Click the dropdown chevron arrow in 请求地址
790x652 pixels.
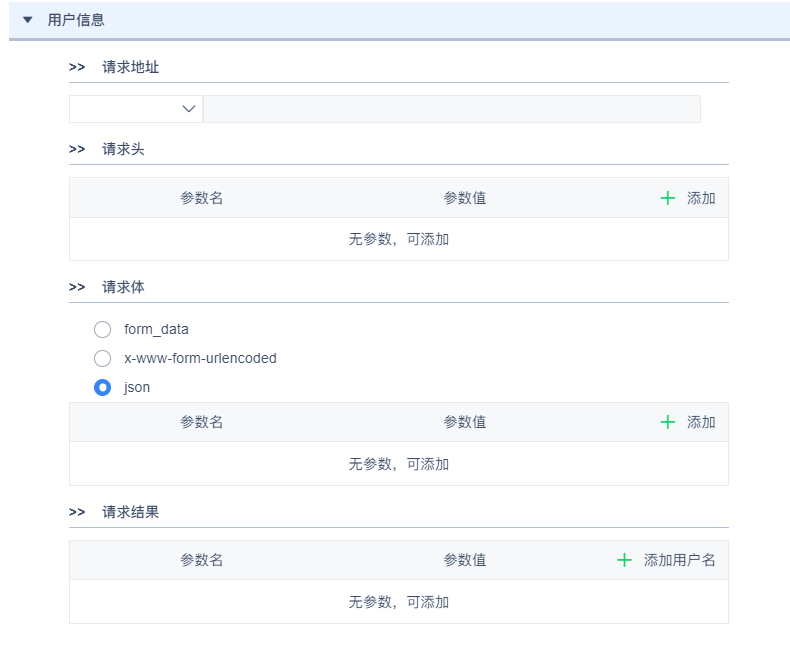(x=189, y=109)
